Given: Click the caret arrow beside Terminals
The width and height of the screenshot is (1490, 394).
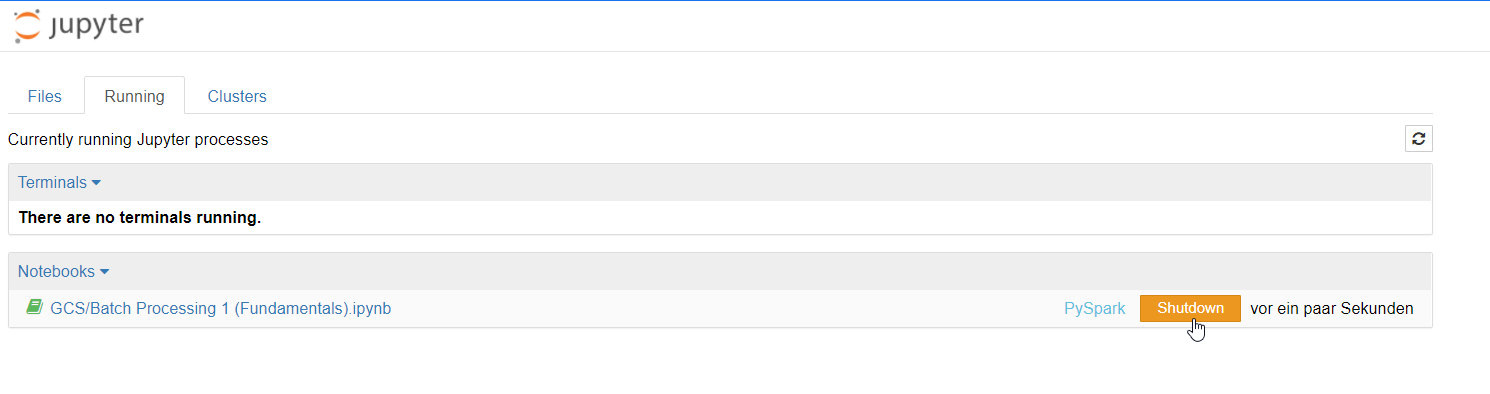Looking at the screenshot, I should coord(96,183).
